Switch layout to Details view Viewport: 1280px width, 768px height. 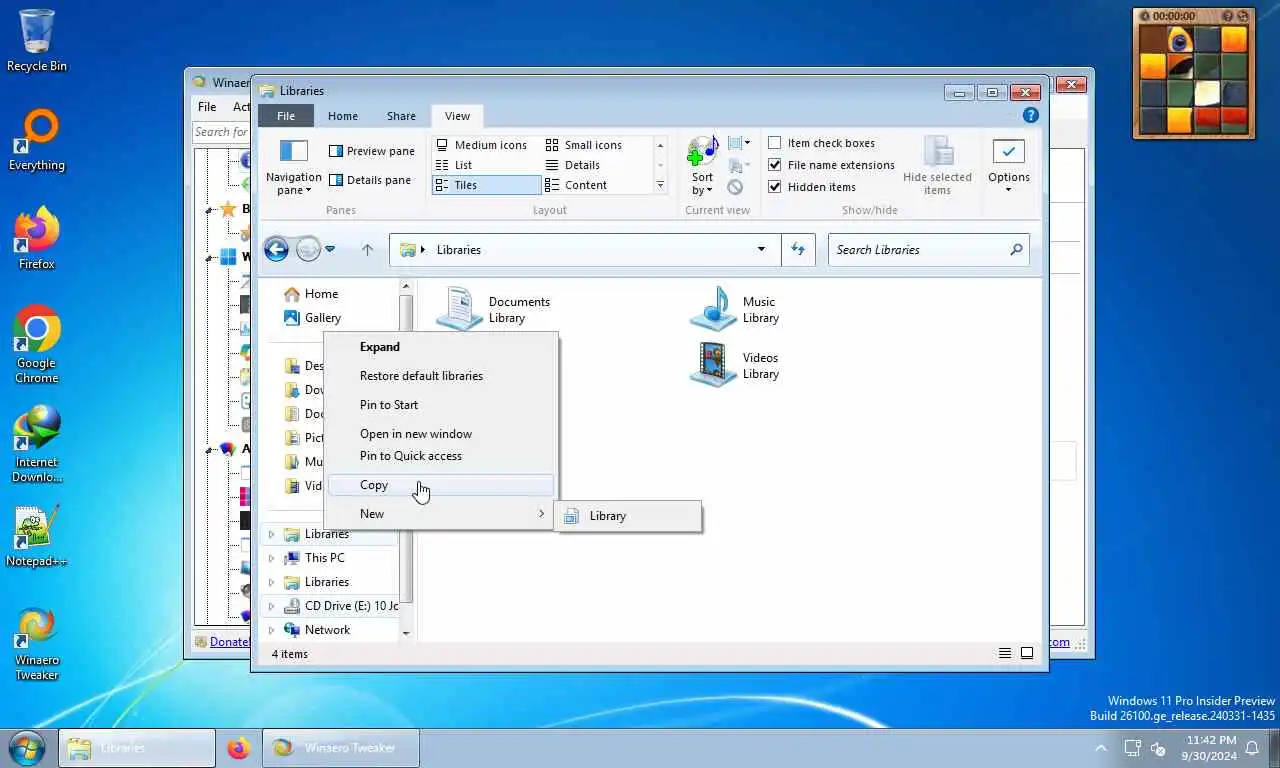coord(573,165)
